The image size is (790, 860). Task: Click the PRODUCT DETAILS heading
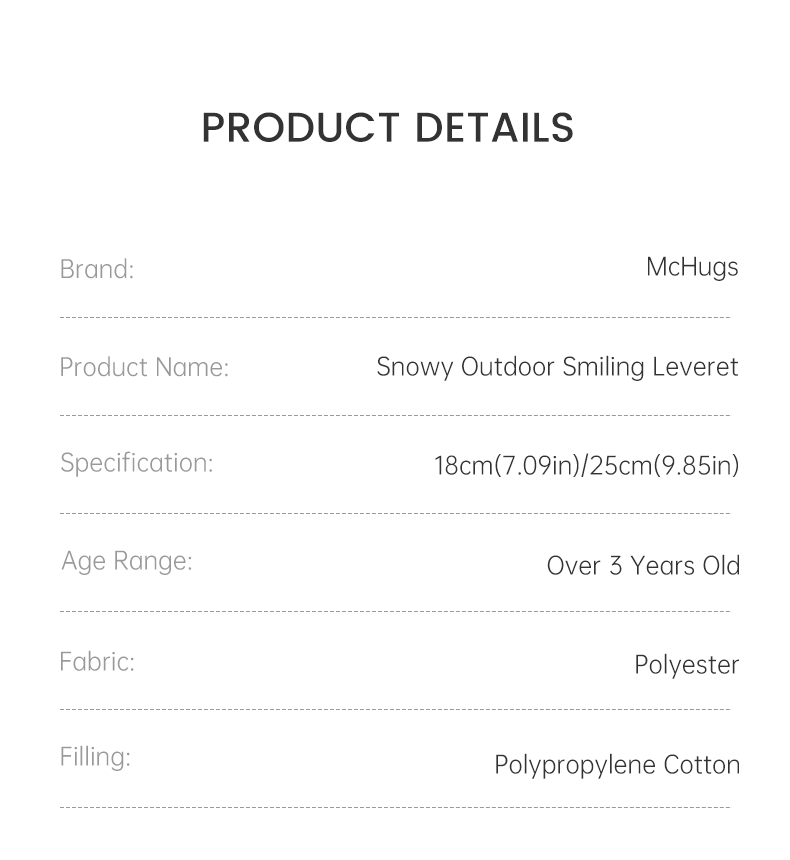click(388, 128)
